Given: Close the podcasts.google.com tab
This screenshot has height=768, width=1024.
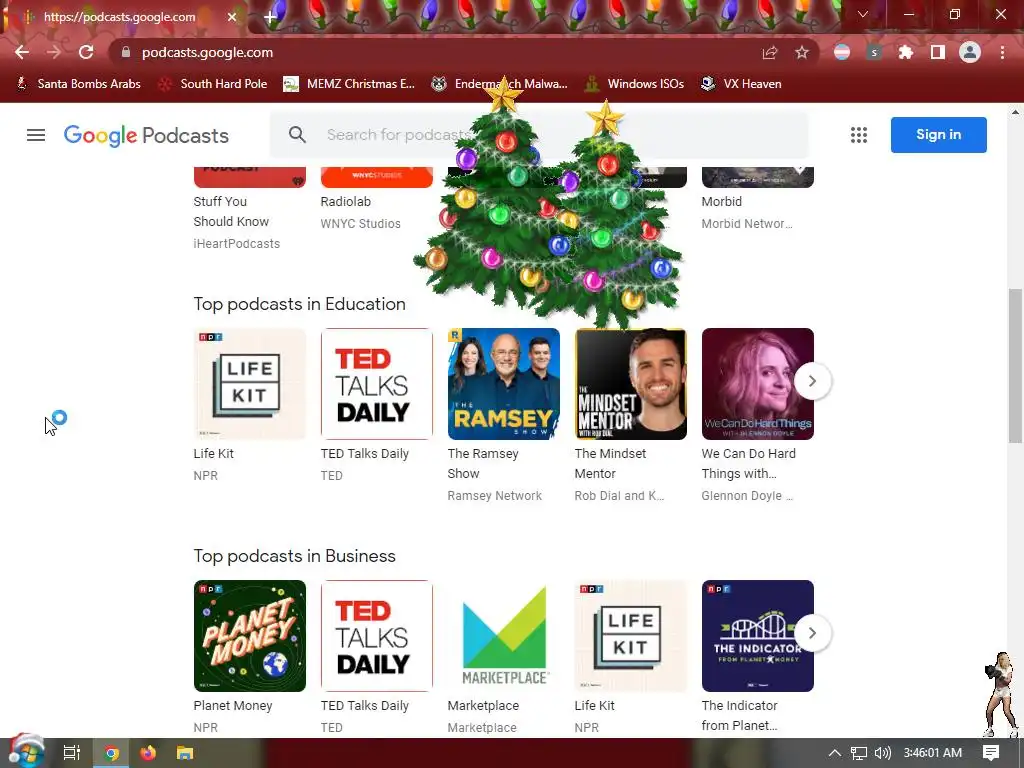Looking at the screenshot, I should coord(232,17).
